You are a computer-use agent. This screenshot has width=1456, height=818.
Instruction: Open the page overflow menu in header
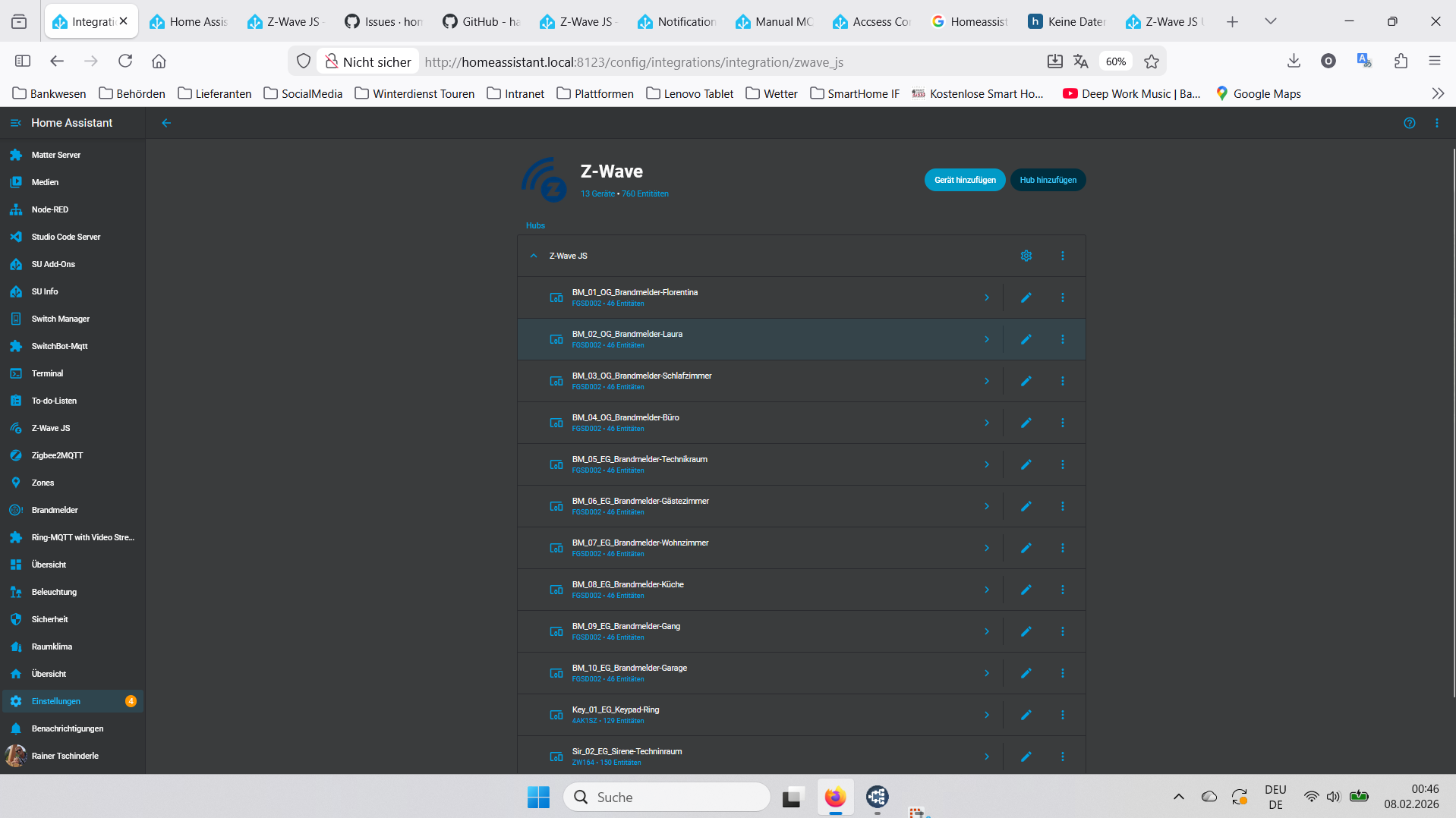tap(1437, 123)
